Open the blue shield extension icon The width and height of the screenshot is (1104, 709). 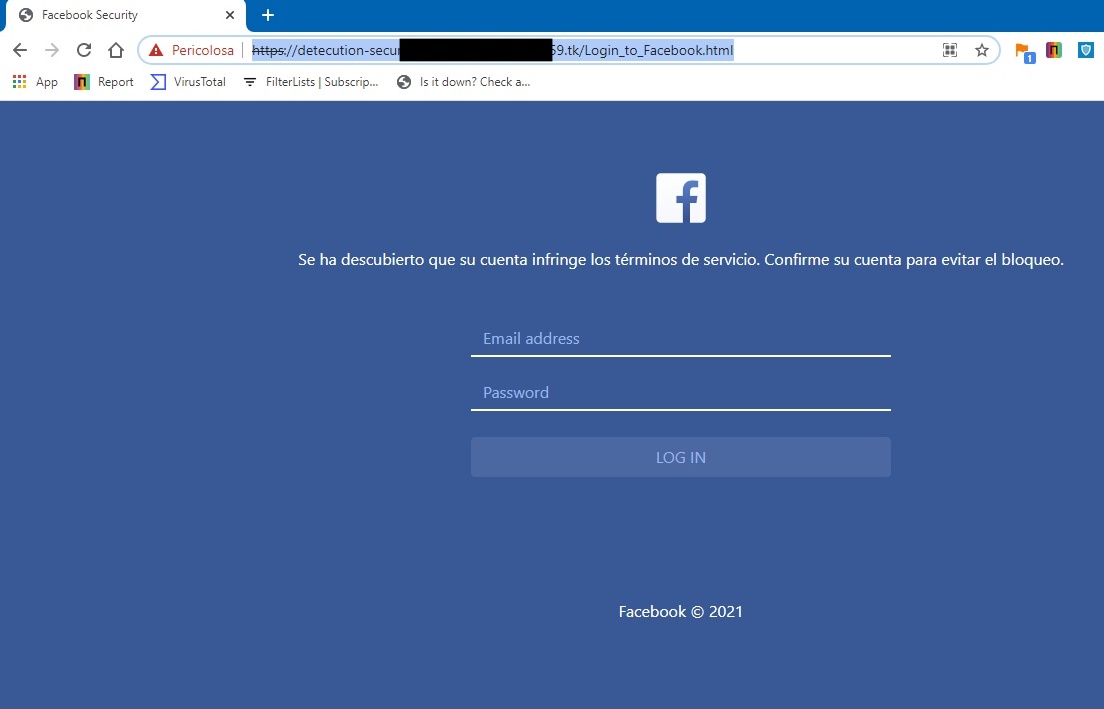tap(1086, 50)
